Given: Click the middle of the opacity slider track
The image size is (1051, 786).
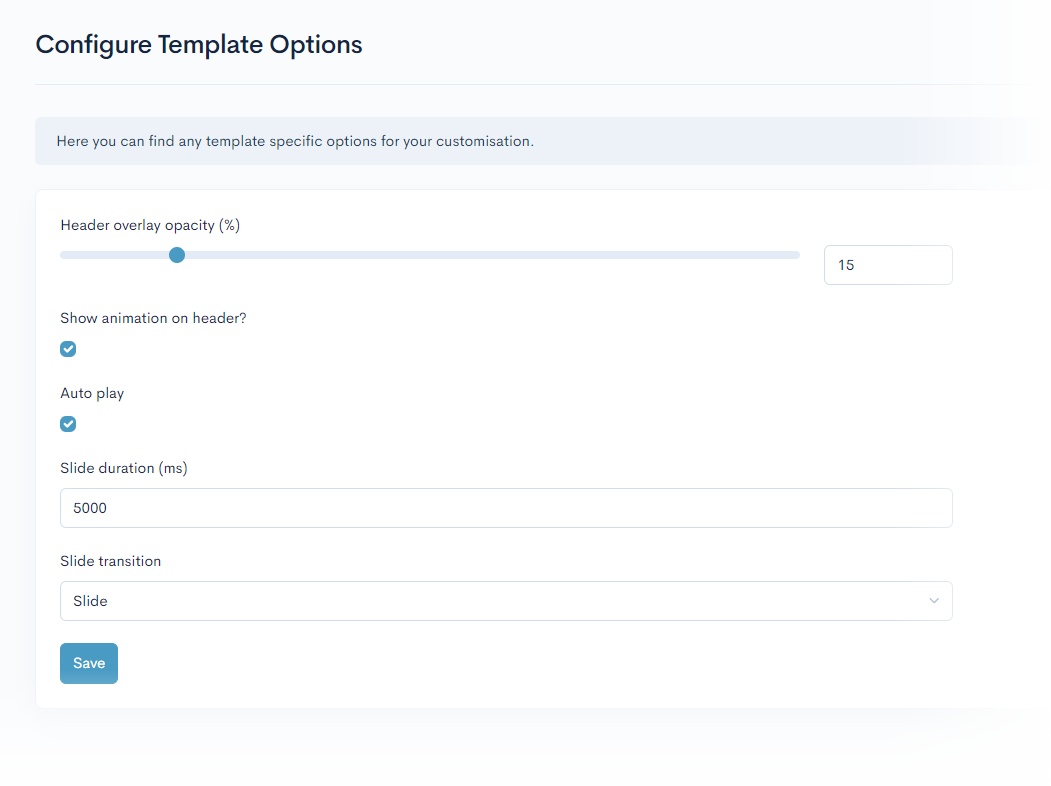Looking at the screenshot, I should [430, 255].
